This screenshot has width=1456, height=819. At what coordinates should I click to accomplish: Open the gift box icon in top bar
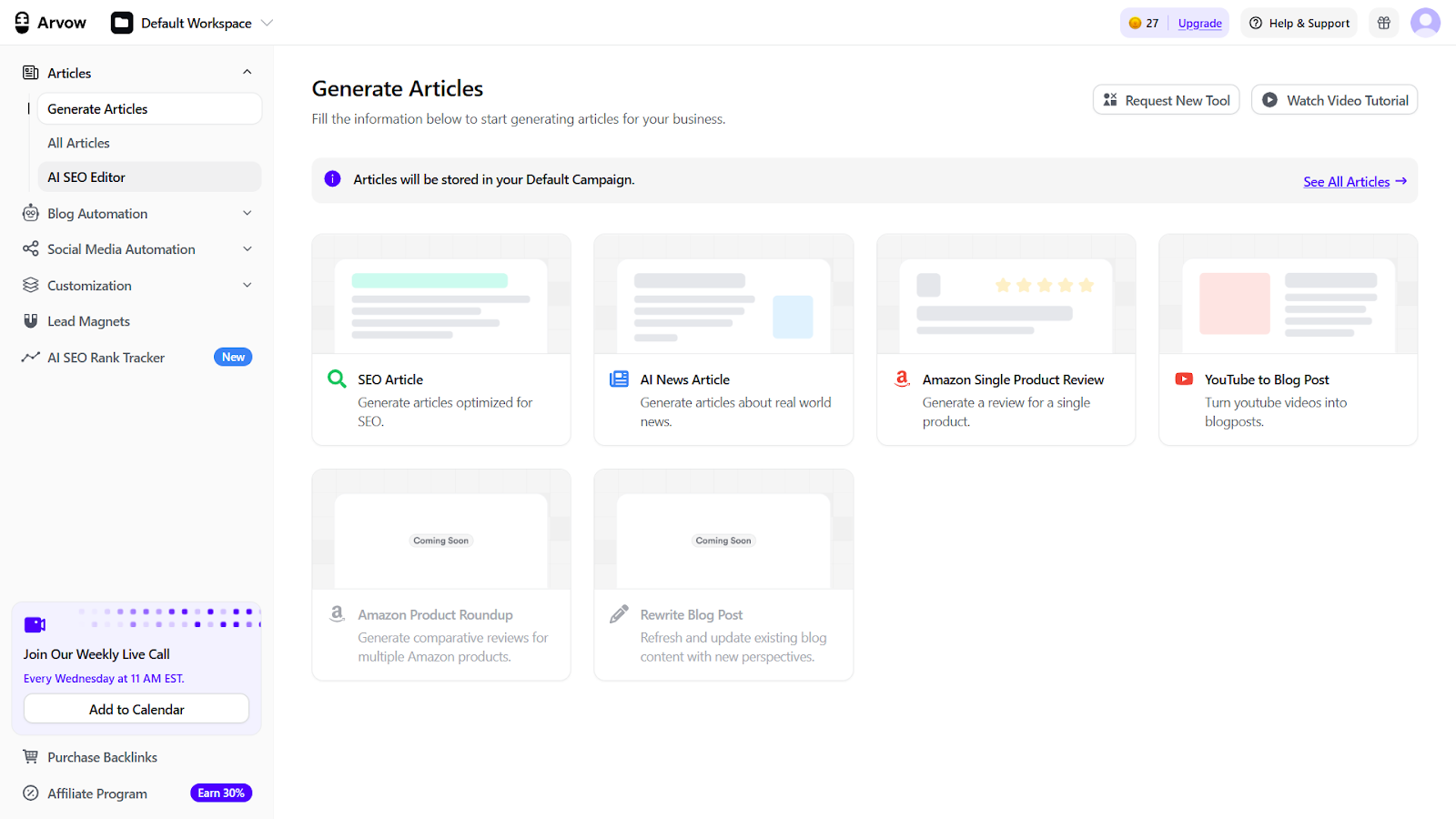click(x=1383, y=23)
